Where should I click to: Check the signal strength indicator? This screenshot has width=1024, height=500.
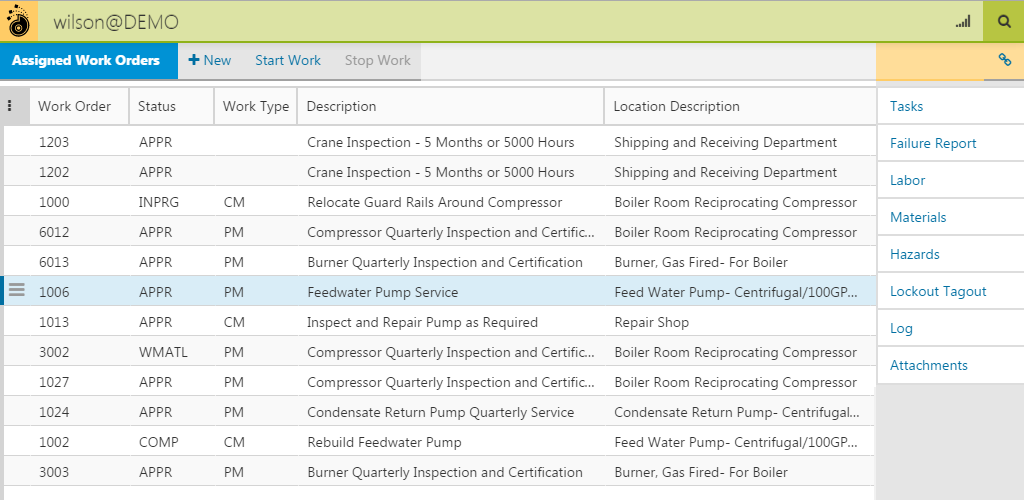point(963,21)
